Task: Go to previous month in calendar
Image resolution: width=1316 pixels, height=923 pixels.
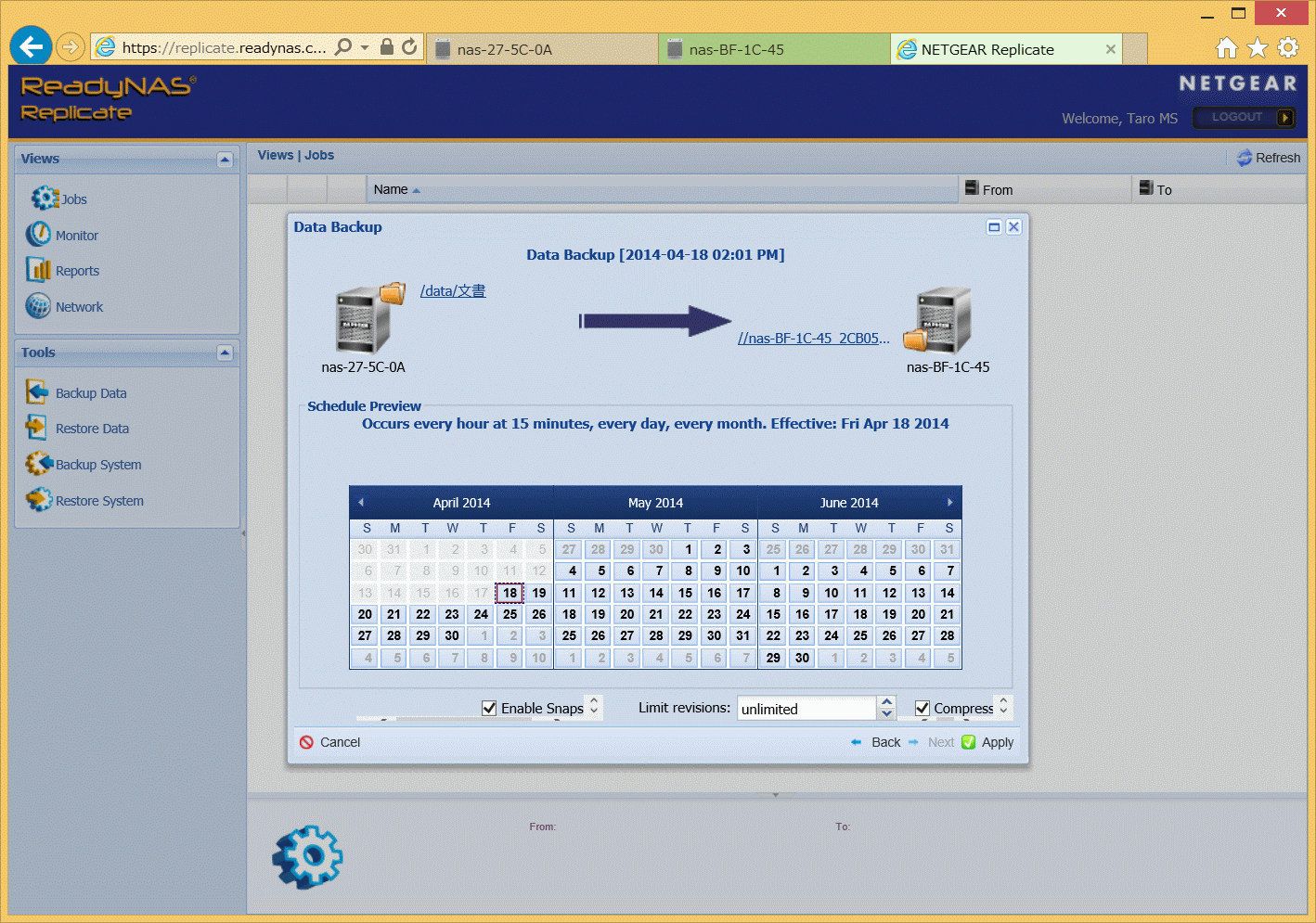Action: tap(361, 502)
